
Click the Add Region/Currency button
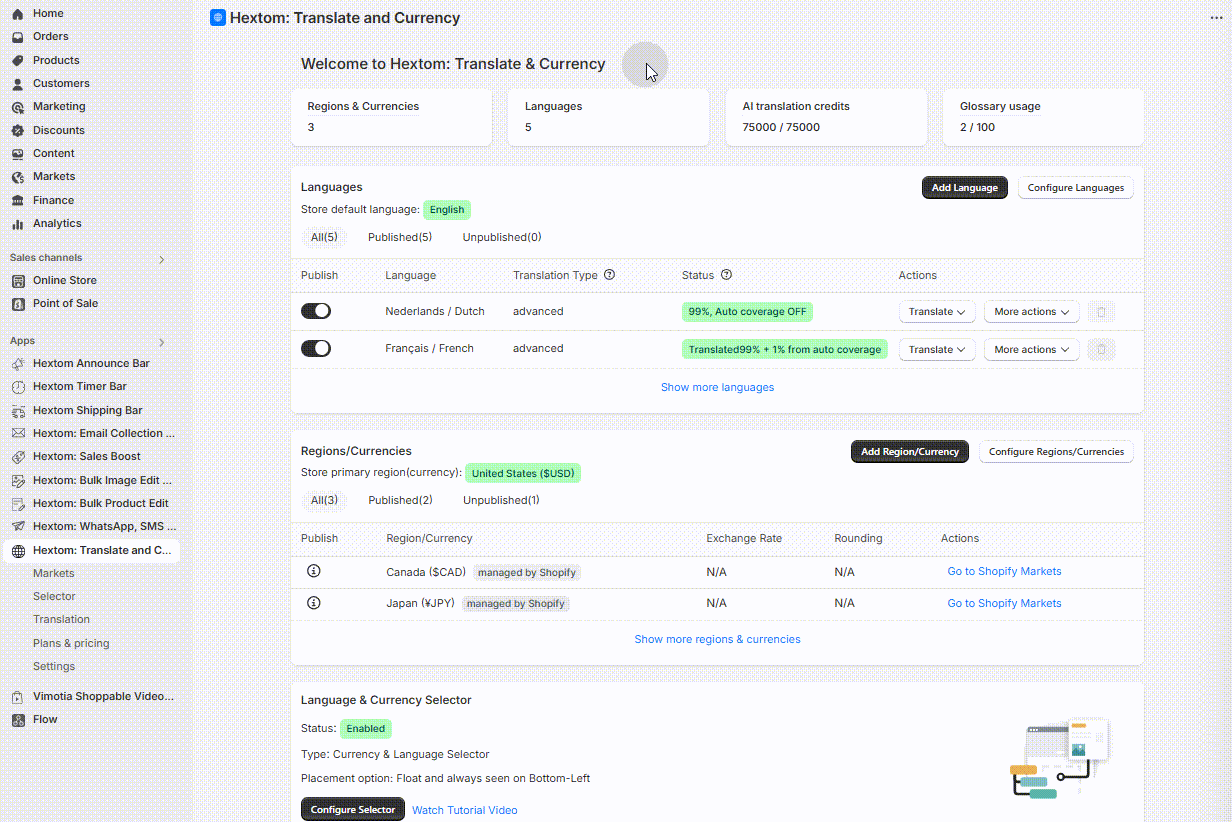(x=910, y=452)
